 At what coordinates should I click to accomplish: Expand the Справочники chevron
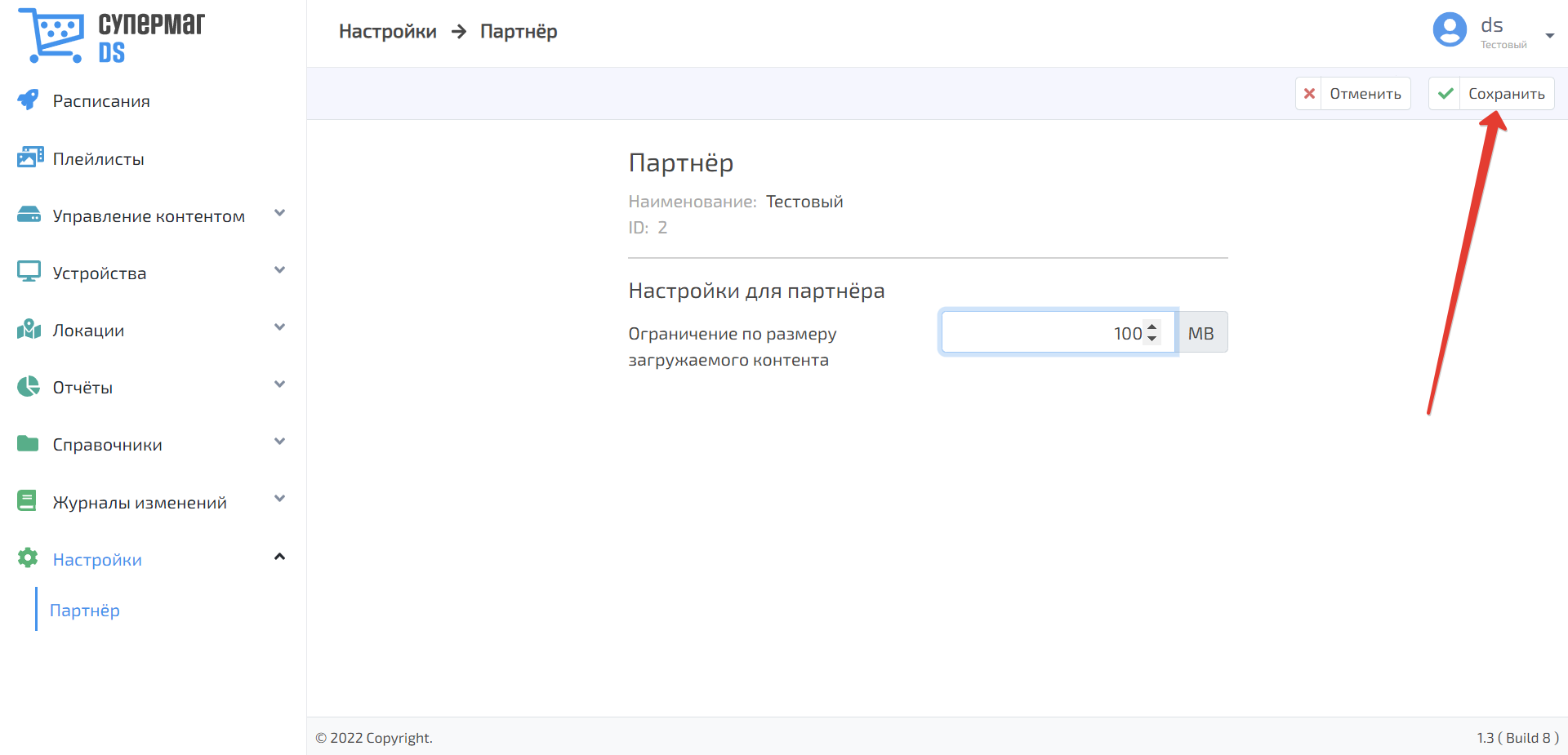[279, 442]
